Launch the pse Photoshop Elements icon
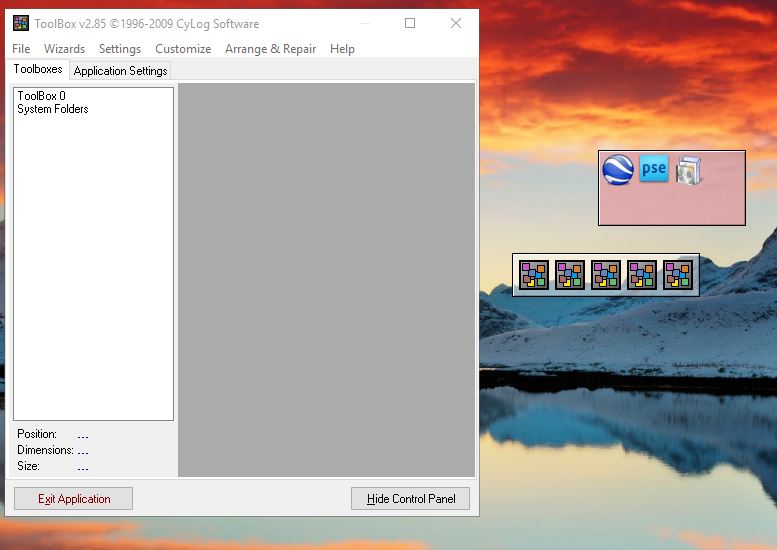Image resolution: width=777 pixels, height=550 pixels. pos(654,168)
